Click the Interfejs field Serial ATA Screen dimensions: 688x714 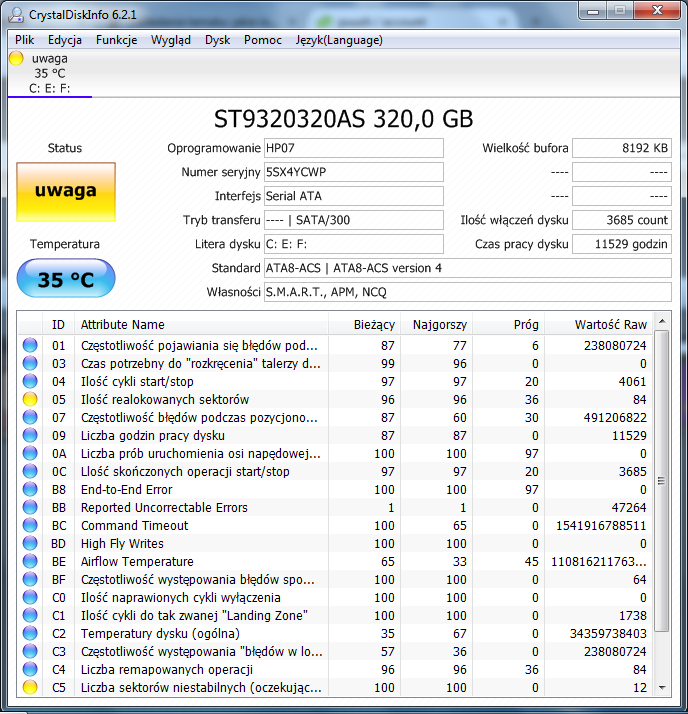click(x=354, y=196)
